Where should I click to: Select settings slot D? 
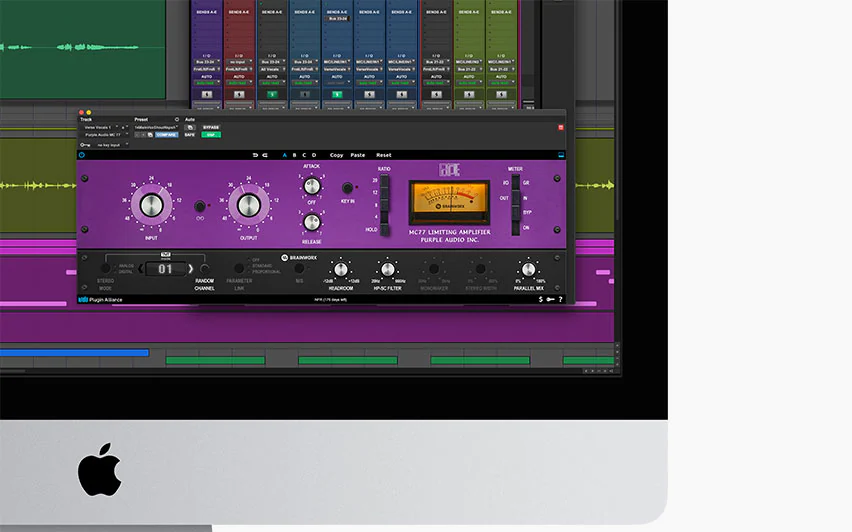point(314,155)
